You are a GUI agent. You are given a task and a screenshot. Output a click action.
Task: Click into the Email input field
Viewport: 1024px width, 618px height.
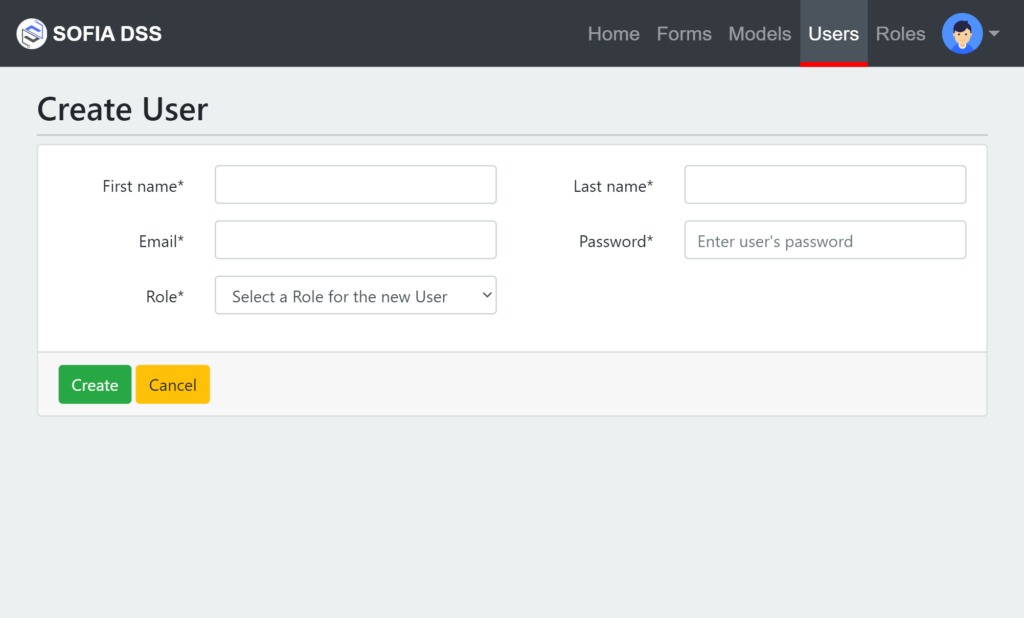355,240
